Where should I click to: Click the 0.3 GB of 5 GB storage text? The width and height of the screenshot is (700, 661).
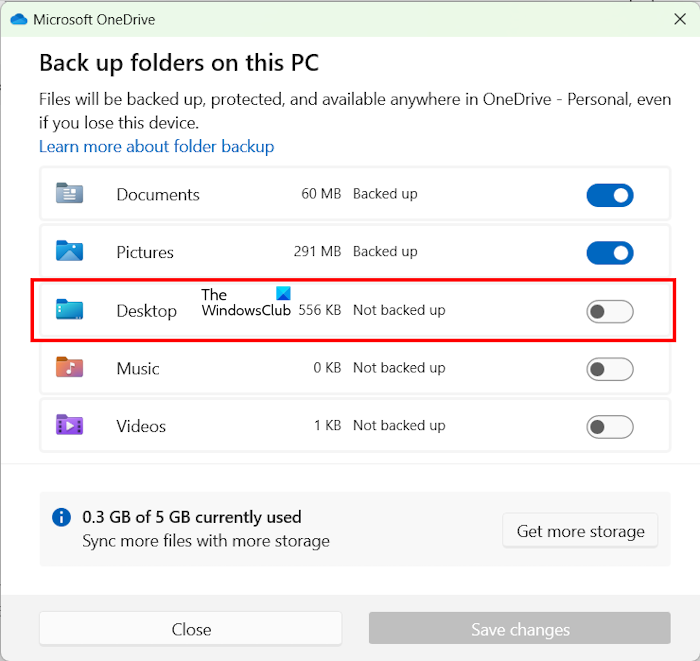click(192, 517)
